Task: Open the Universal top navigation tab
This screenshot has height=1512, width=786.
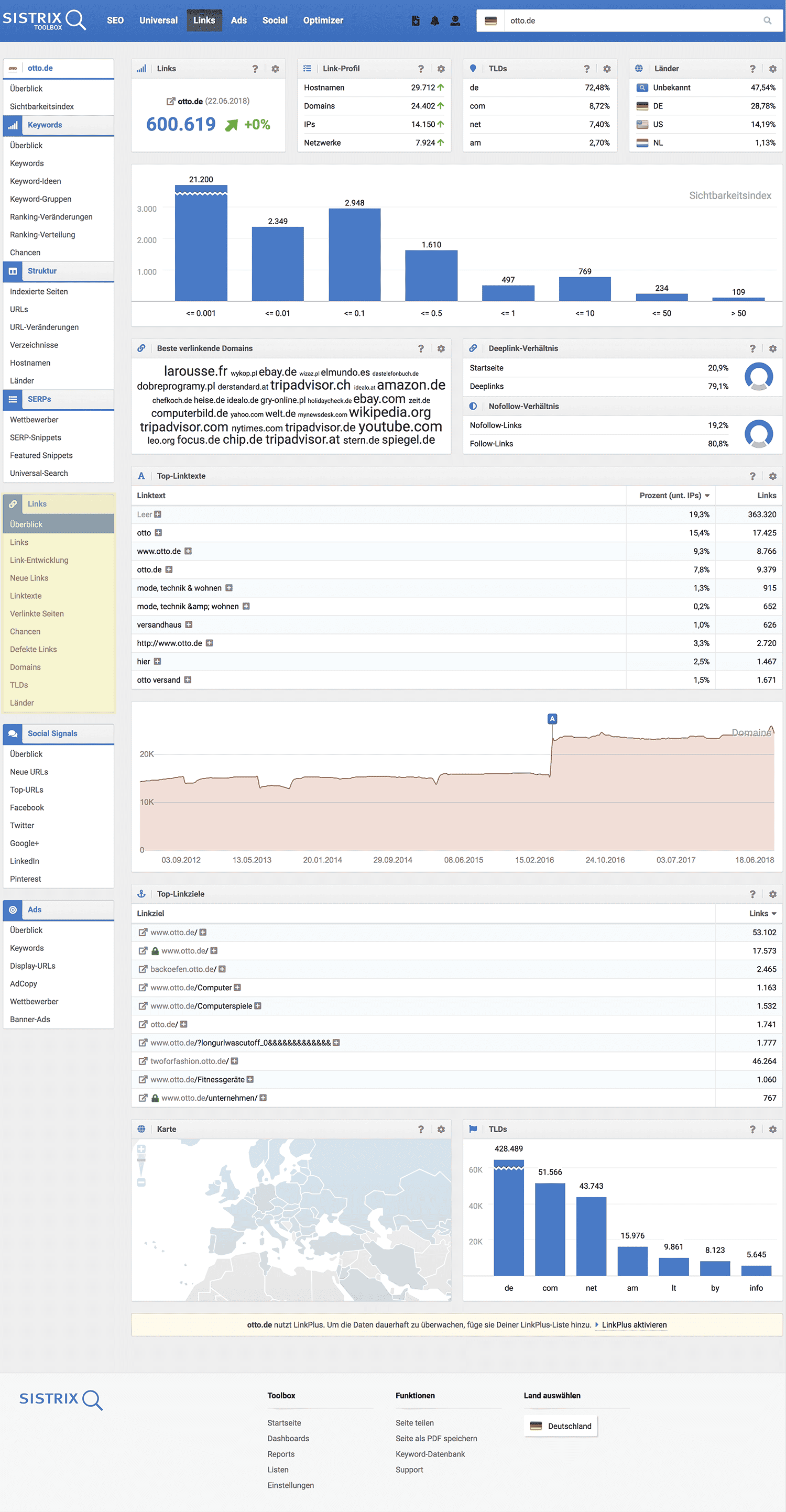Action: tap(158, 20)
